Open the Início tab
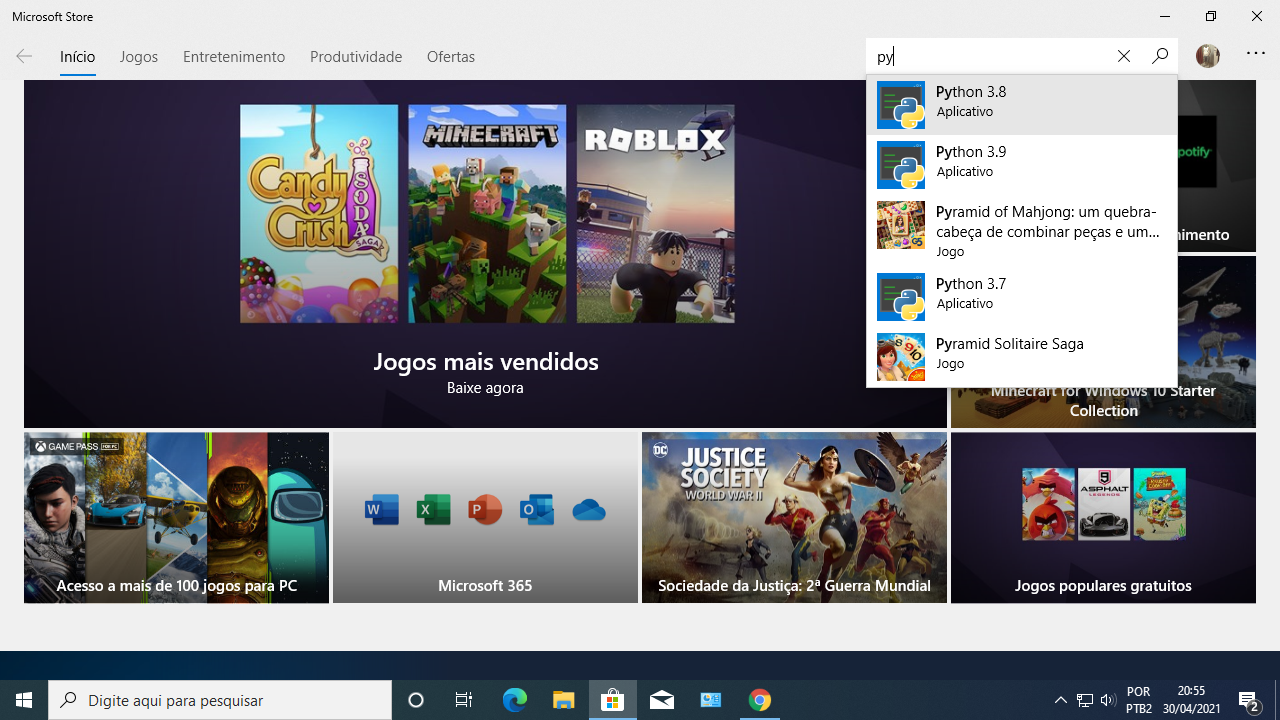Viewport: 1280px width, 720px height. click(77, 57)
